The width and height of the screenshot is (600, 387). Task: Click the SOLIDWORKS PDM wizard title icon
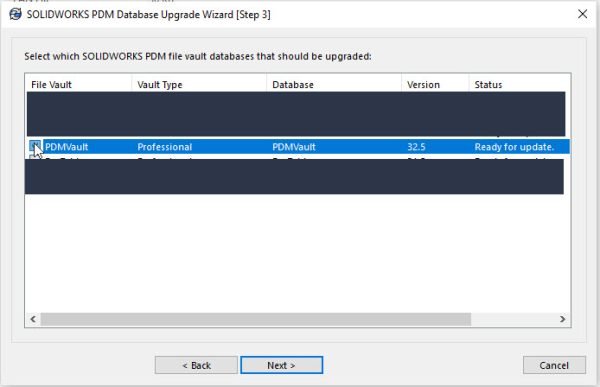[15, 14]
